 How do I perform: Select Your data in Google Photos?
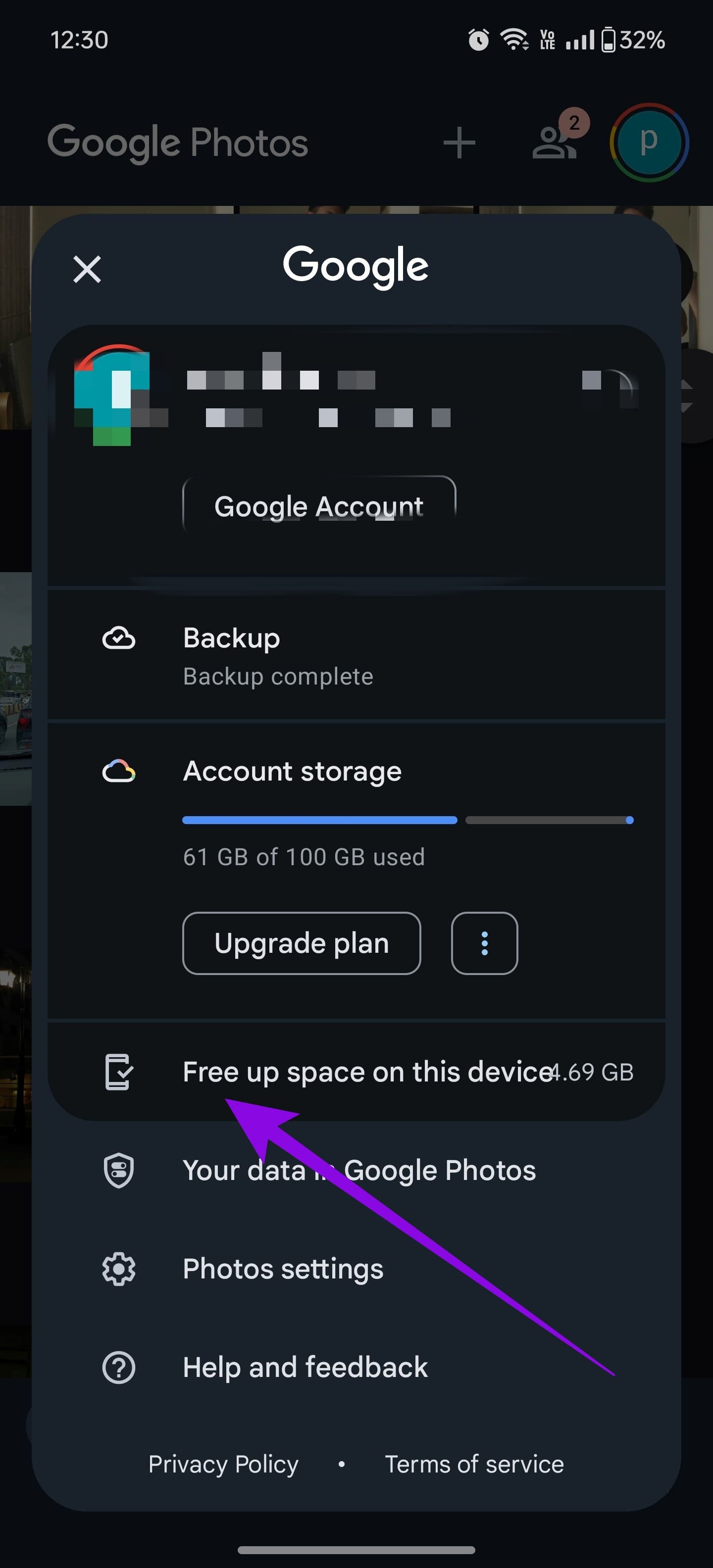point(358,1169)
